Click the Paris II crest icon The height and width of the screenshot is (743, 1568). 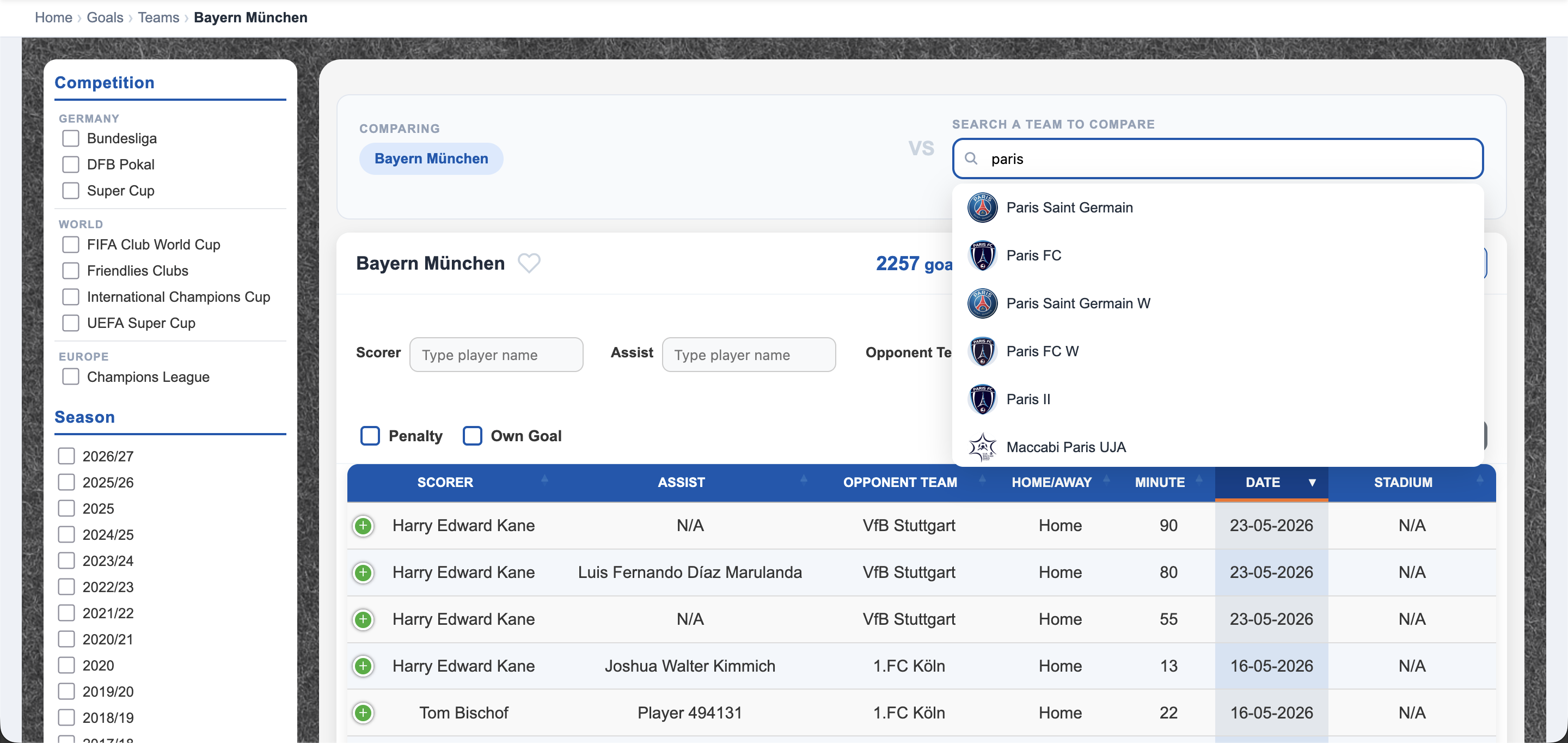[x=982, y=399]
